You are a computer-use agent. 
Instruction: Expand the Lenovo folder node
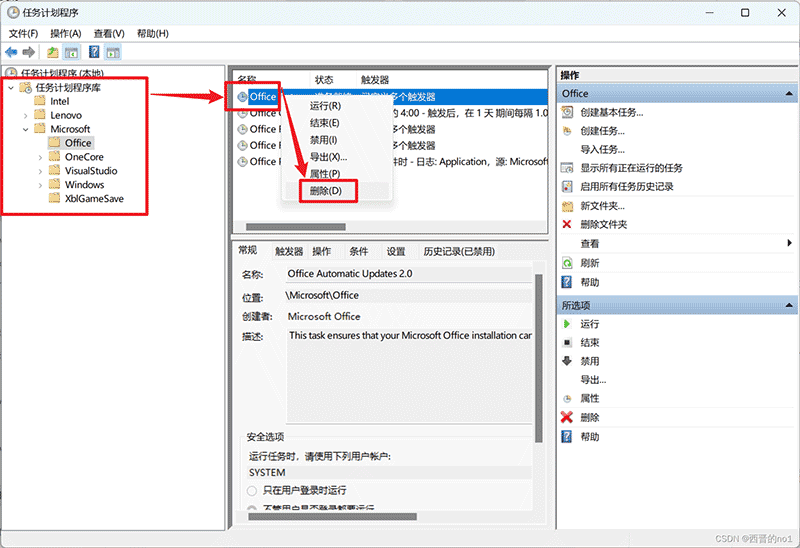click(x=26, y=116)
